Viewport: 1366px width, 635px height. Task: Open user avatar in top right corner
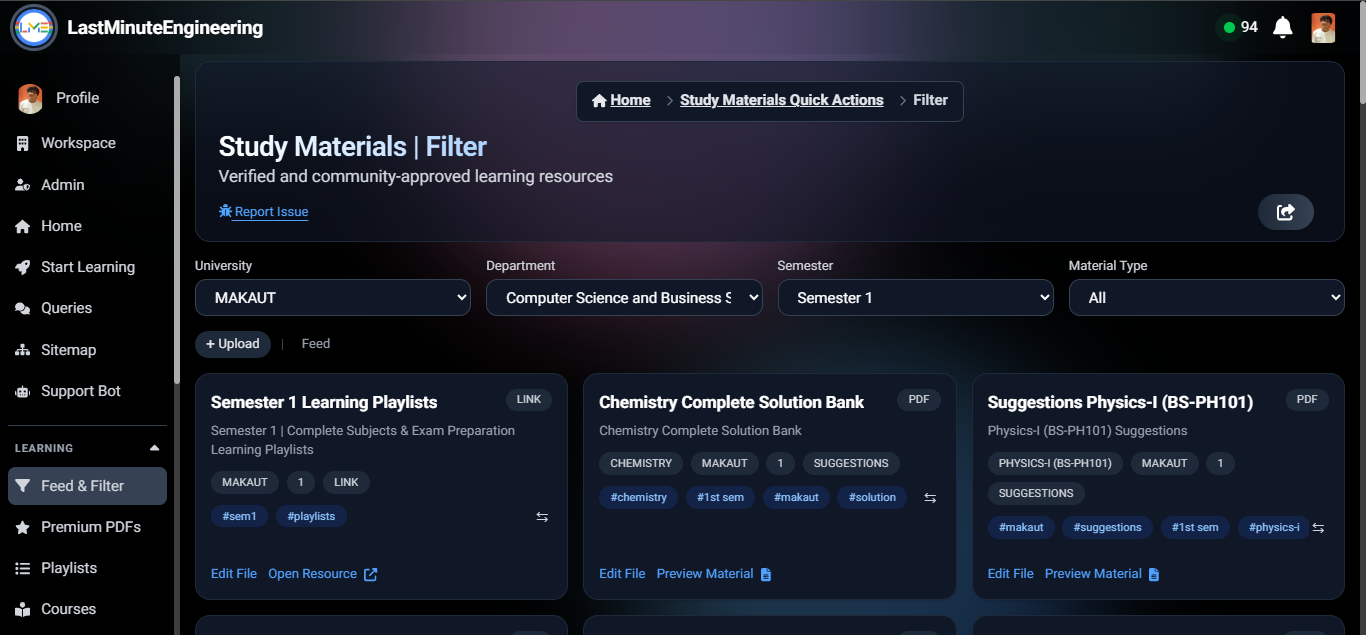coord(1323,28)
